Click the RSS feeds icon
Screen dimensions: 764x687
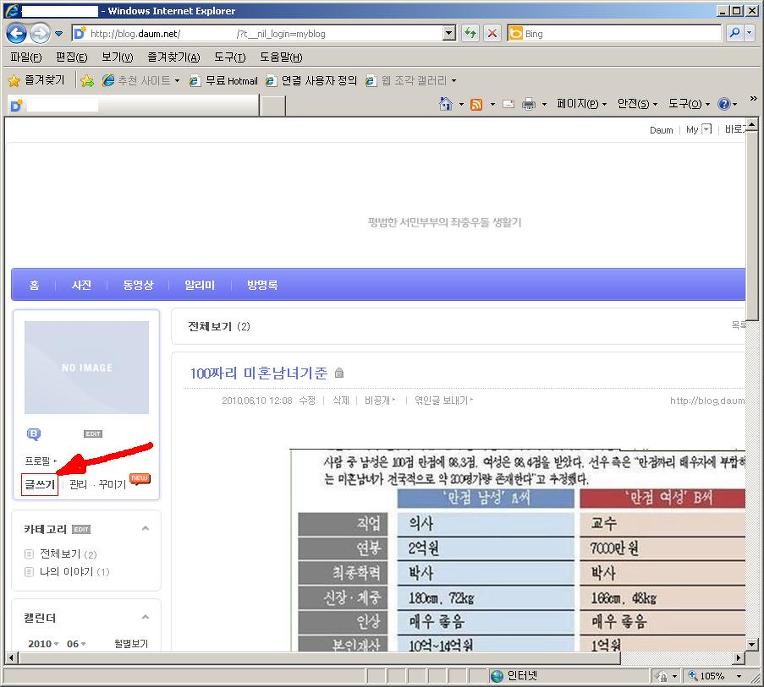coord(476,104)
